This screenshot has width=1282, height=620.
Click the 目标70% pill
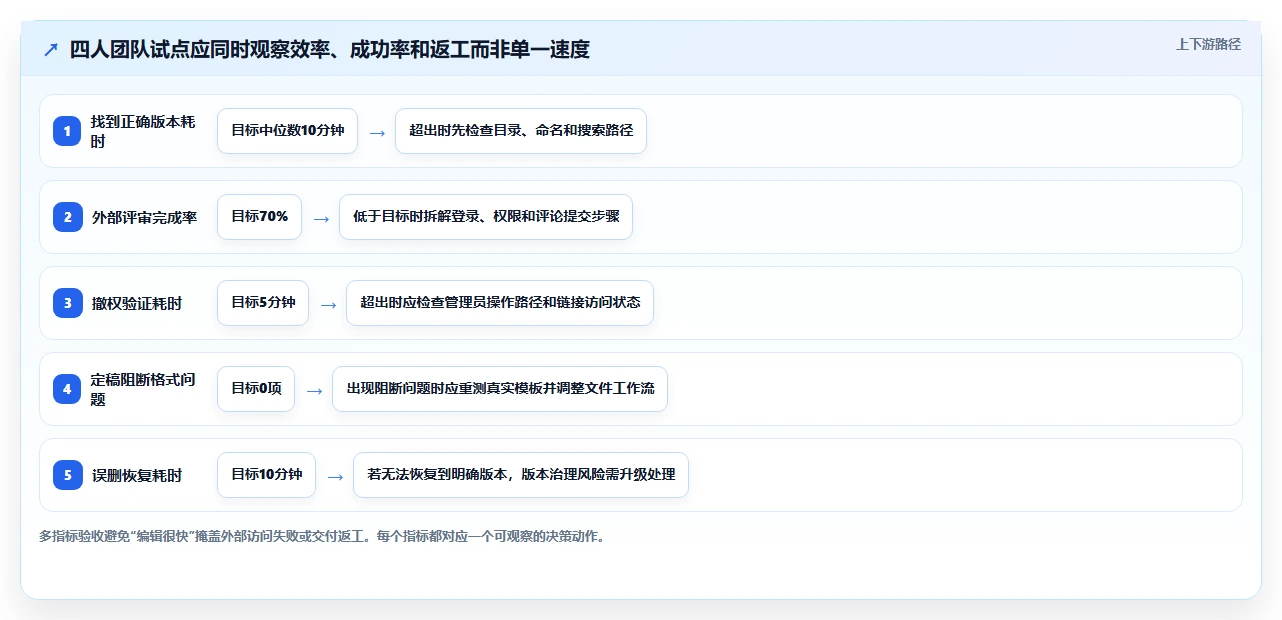click(259, 217)
